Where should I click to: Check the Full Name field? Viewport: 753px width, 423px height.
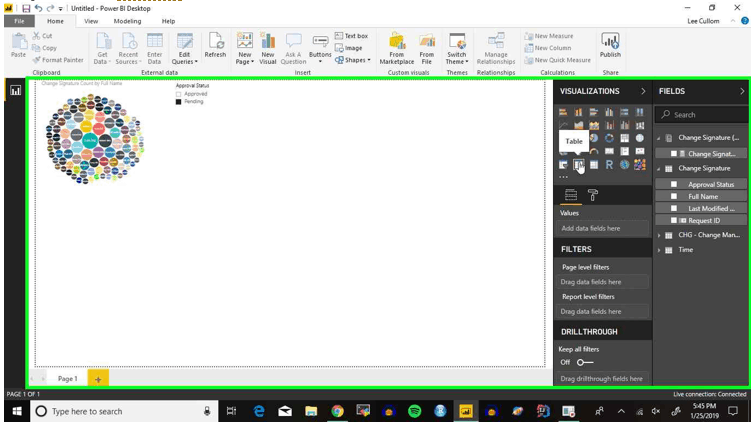tap(674, 196)
